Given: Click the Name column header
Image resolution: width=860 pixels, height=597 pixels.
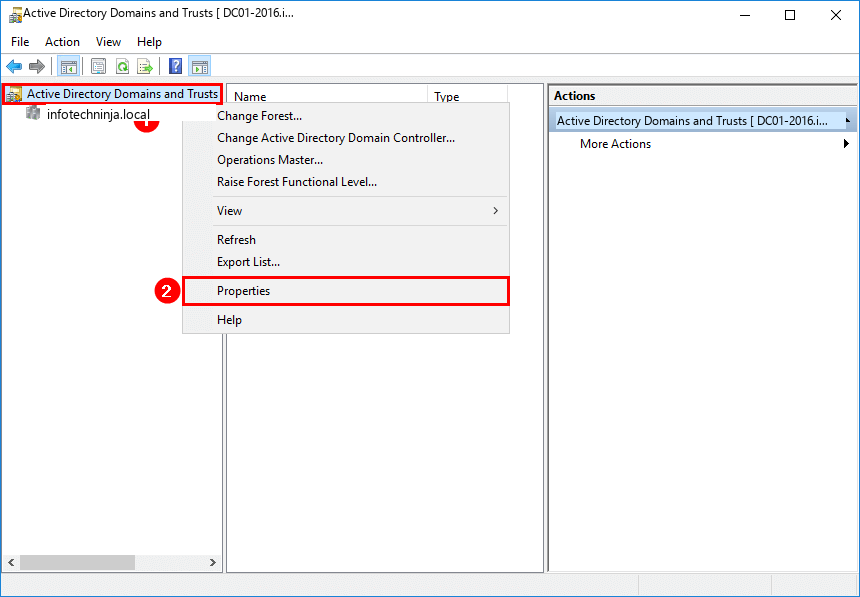Looking at the screenshot, I should click(x=327, y=96).
